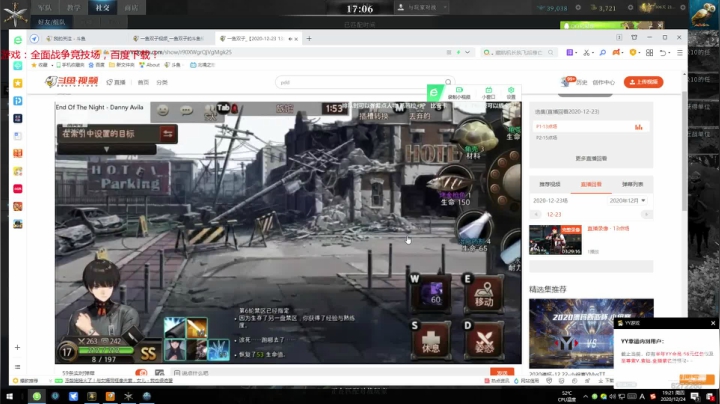720x404 pixels.
Task: Click the yellow shield security icon
Action: tap(633, 53)
